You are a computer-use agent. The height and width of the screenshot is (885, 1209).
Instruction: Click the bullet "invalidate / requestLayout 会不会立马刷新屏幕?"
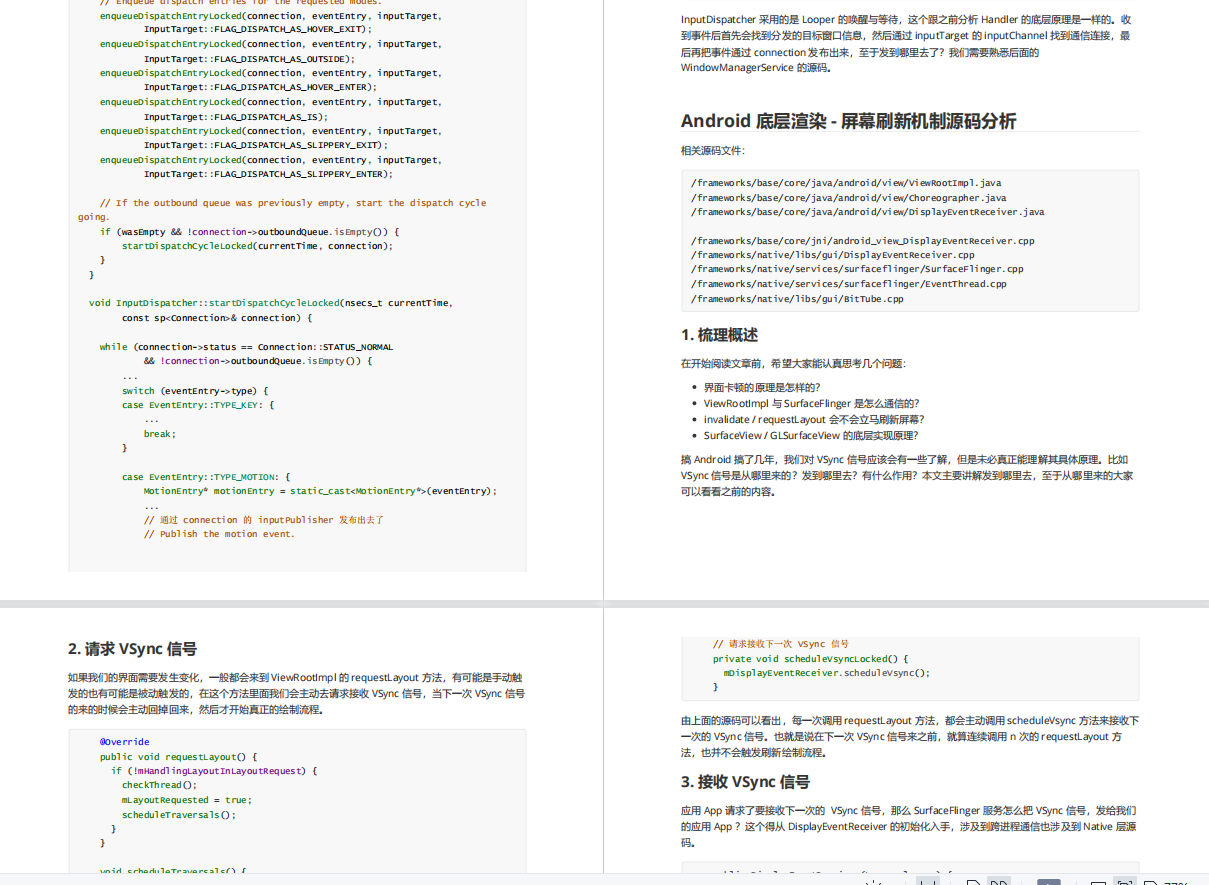[813, 419]
